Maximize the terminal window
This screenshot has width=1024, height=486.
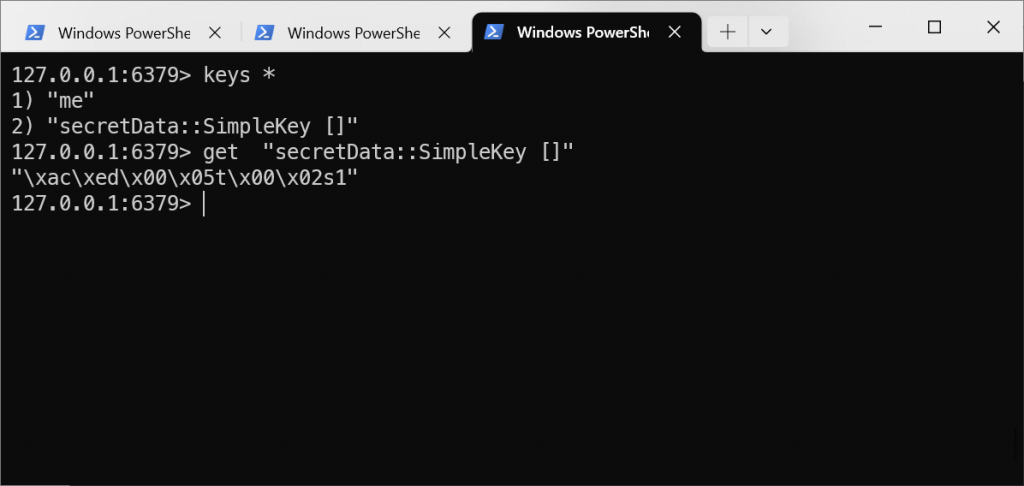coord(935,27)
